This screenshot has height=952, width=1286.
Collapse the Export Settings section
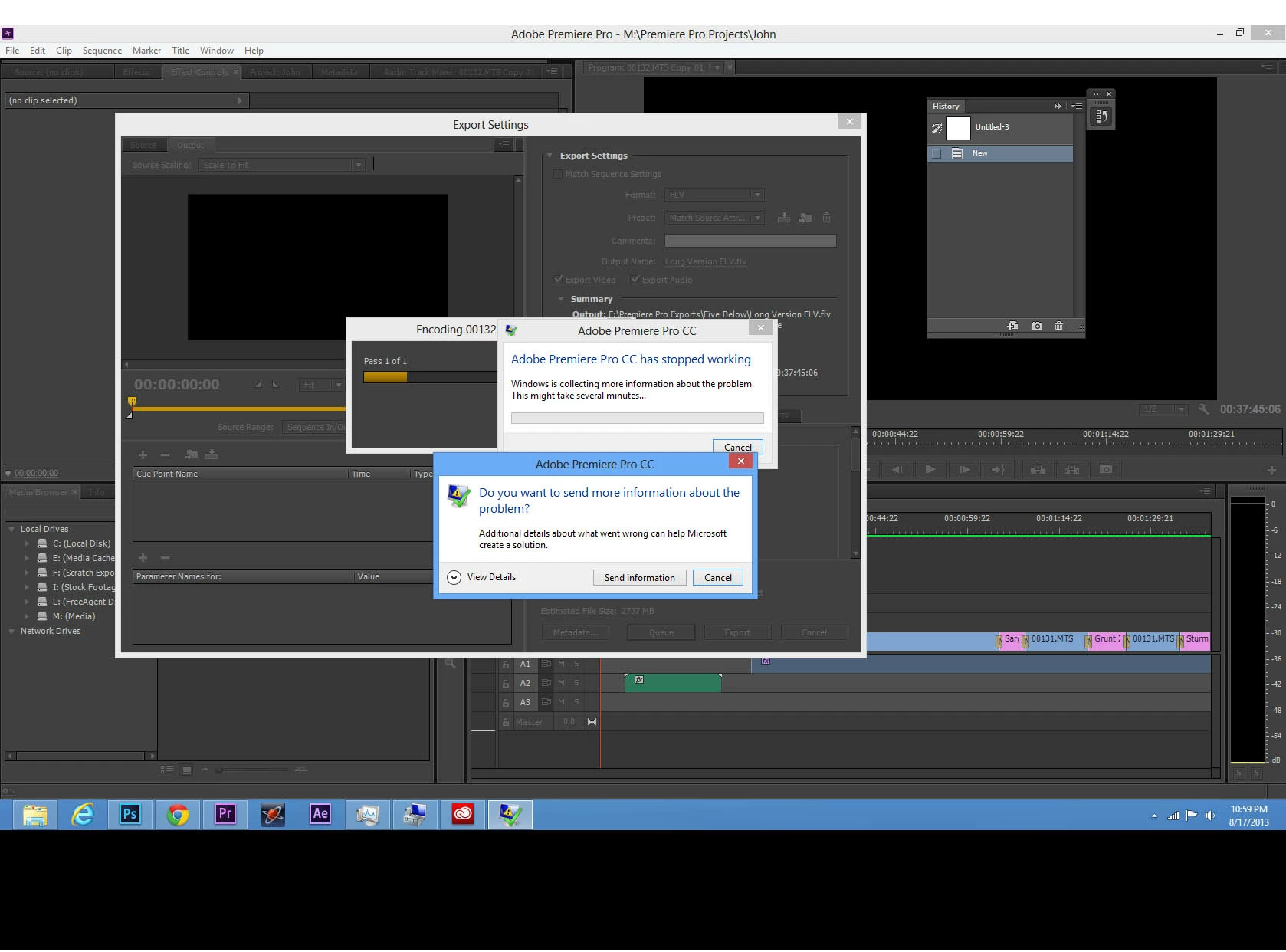(550, 156)
